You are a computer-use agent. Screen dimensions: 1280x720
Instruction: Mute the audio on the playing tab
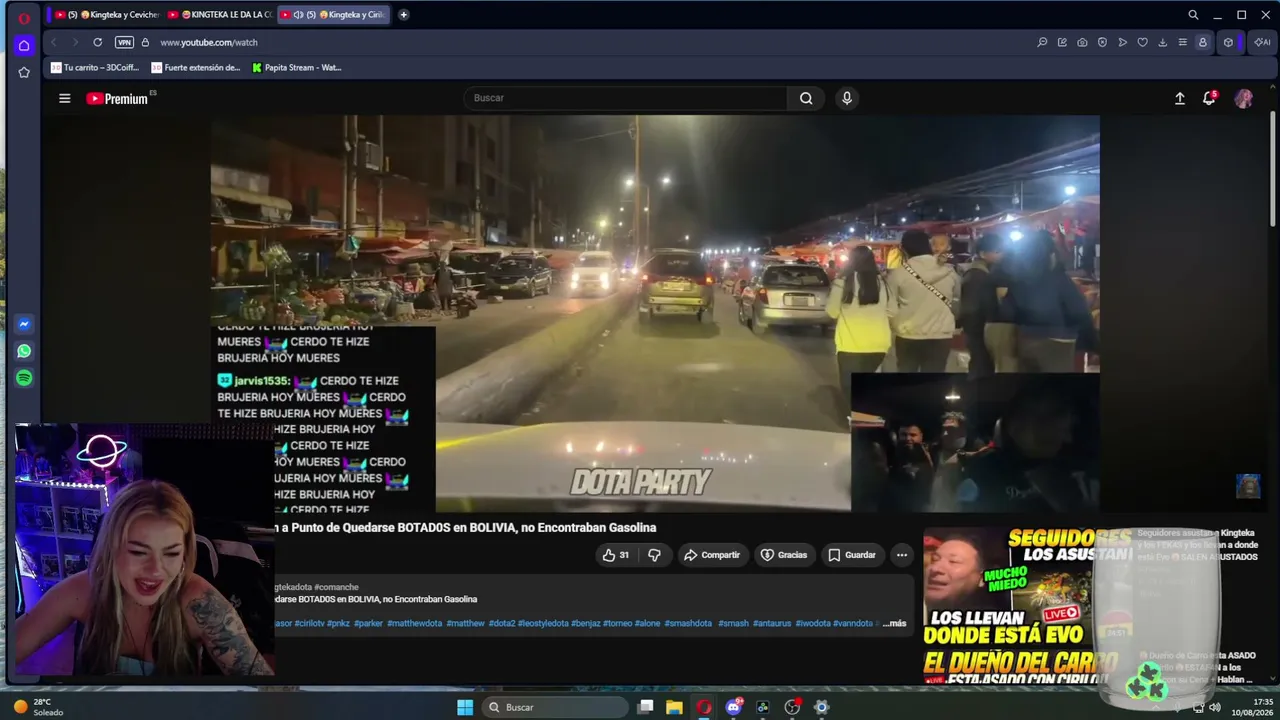click(298, 15)
